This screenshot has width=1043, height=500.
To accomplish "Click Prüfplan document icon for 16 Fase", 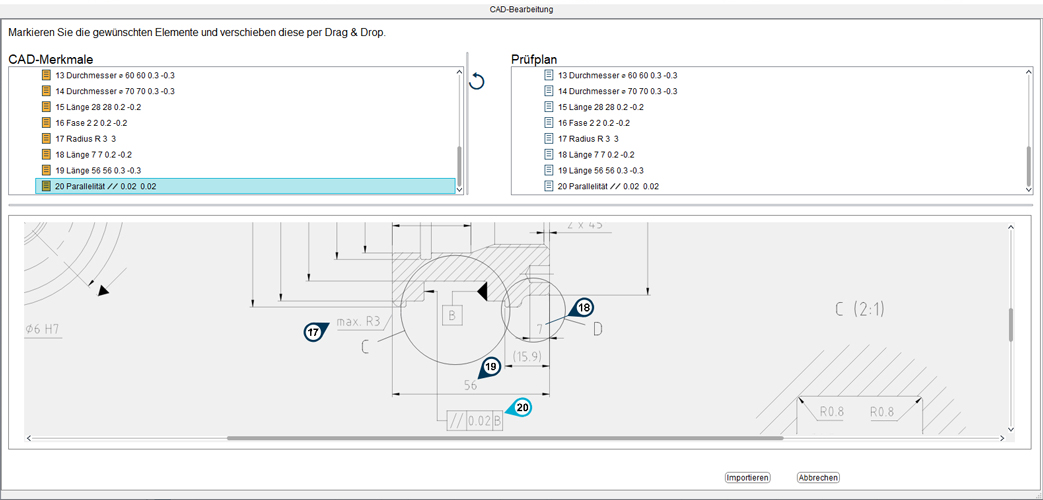I will [x=549, y=123].
